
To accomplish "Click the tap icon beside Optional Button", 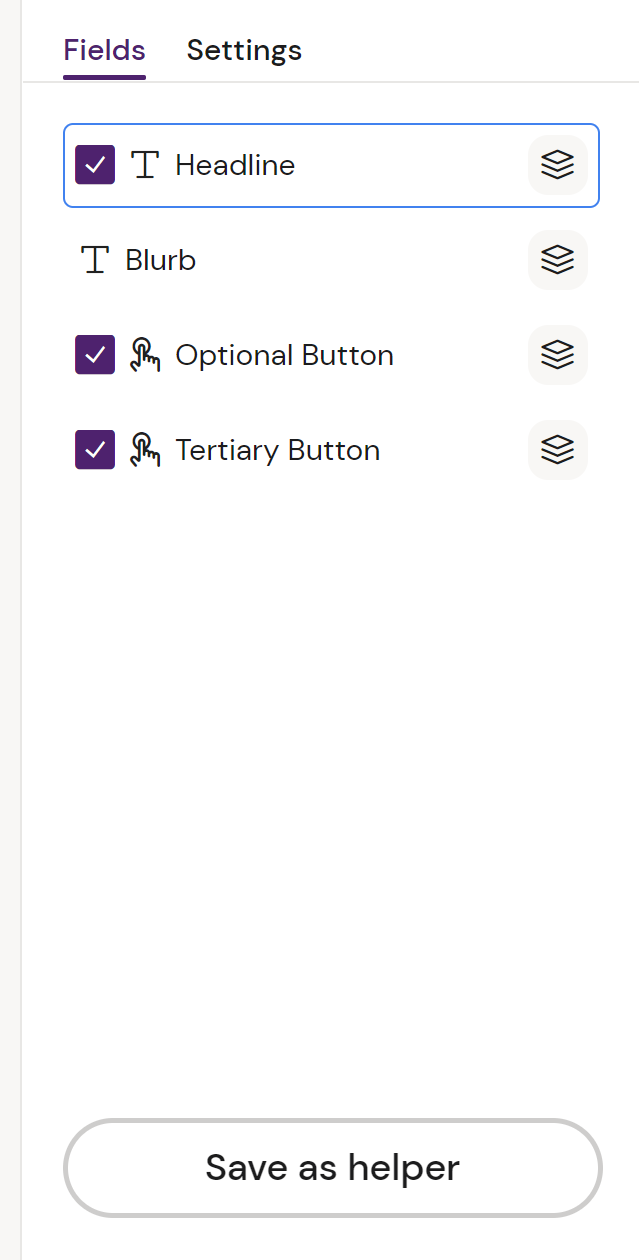I will pyautogui.click(x=145, y=355).
